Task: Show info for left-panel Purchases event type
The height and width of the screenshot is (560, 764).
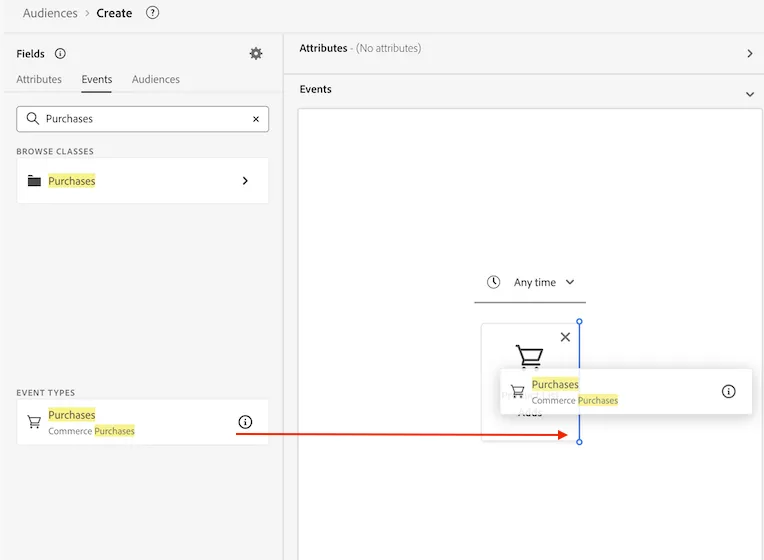Action: (245, 422)
